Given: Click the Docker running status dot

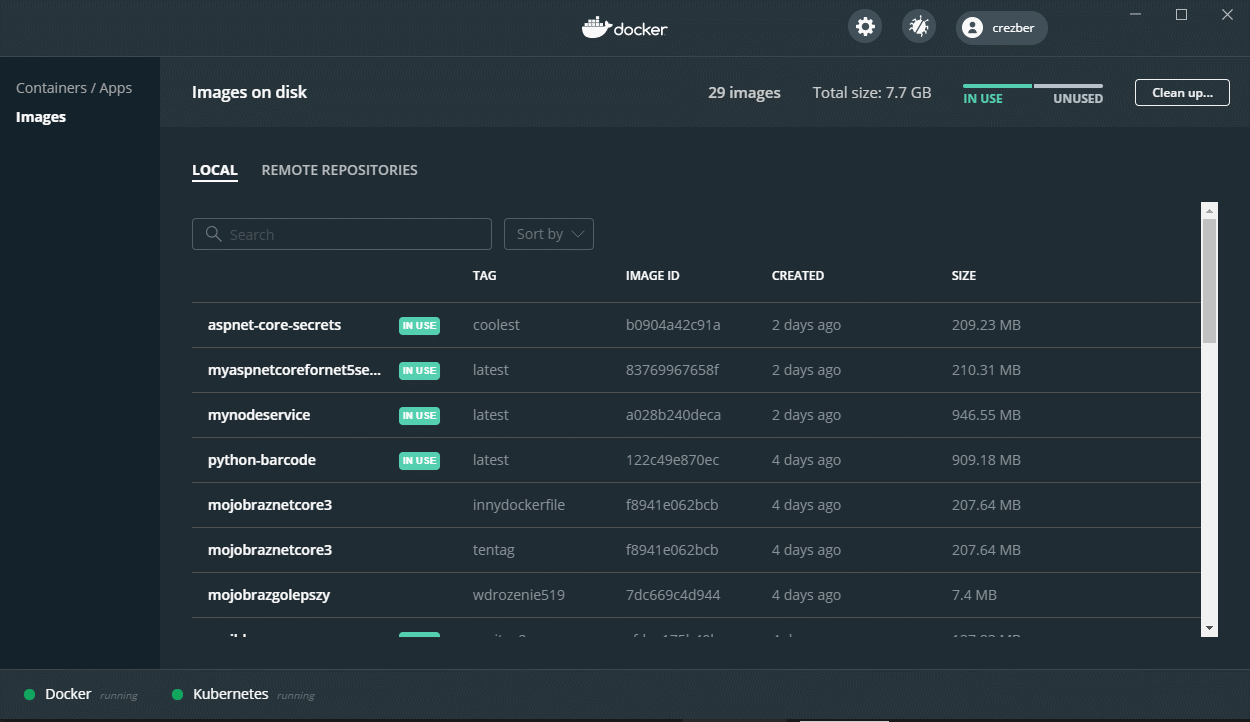Looking at the screenshot, I should (x=29, y=694).
